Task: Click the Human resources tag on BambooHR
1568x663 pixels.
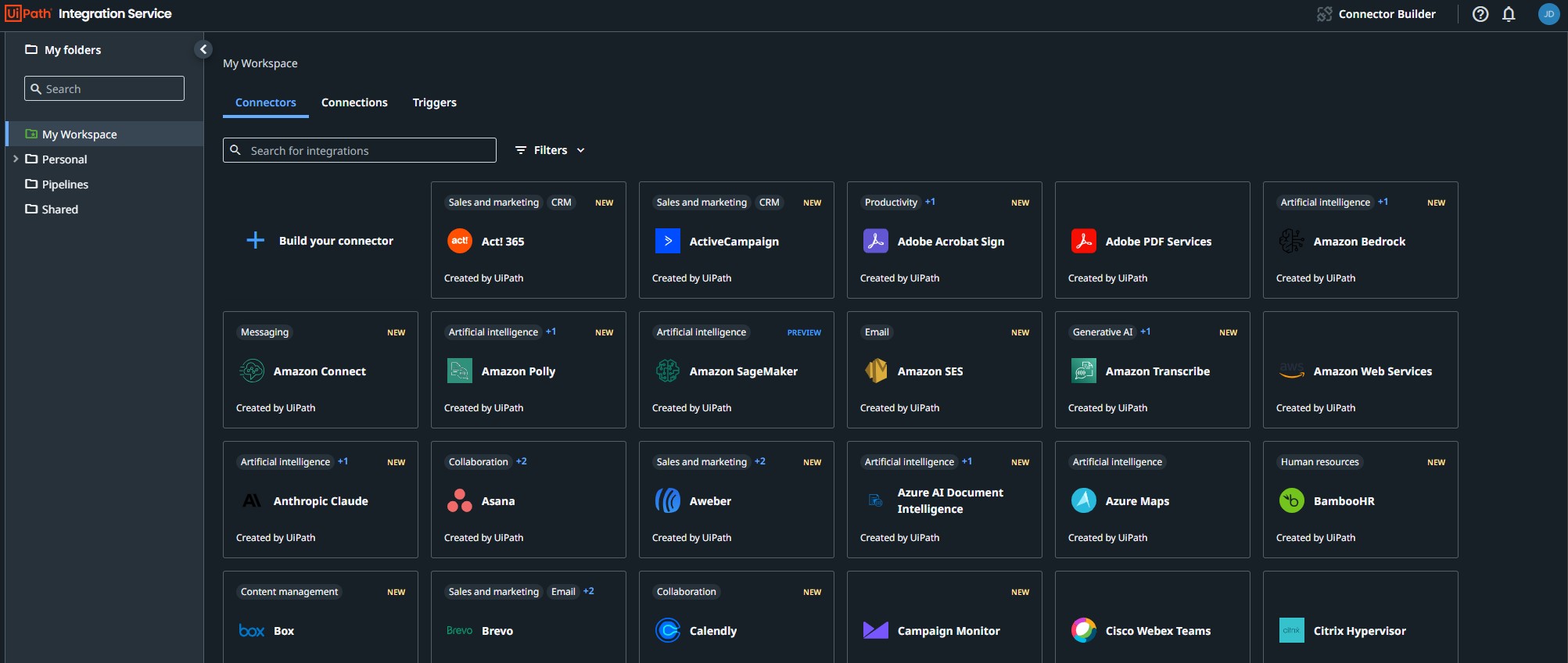Action: click(1320, 462)
